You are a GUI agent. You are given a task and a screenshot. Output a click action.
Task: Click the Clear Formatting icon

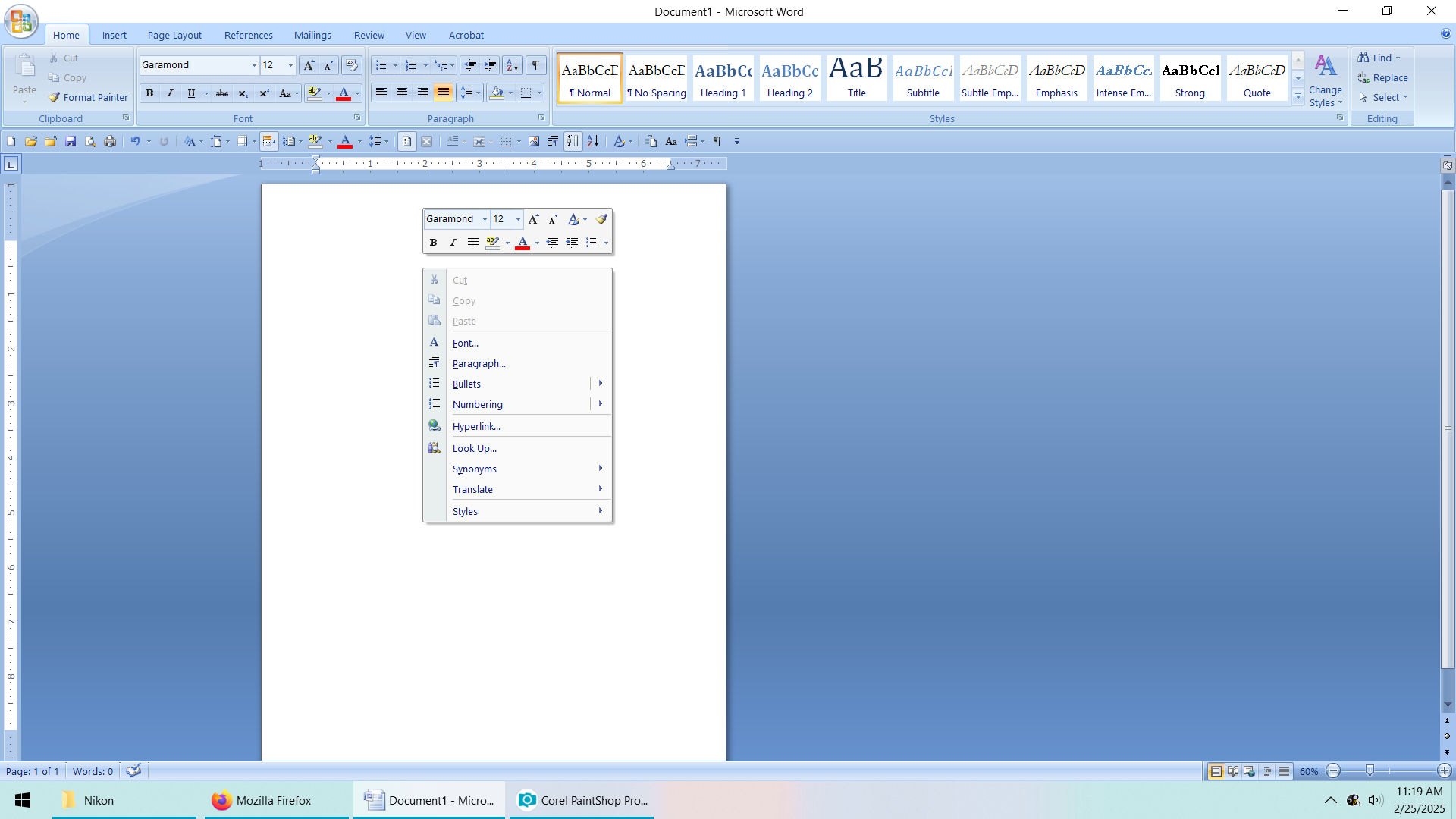pyautogui.click(x=351, y=65)
